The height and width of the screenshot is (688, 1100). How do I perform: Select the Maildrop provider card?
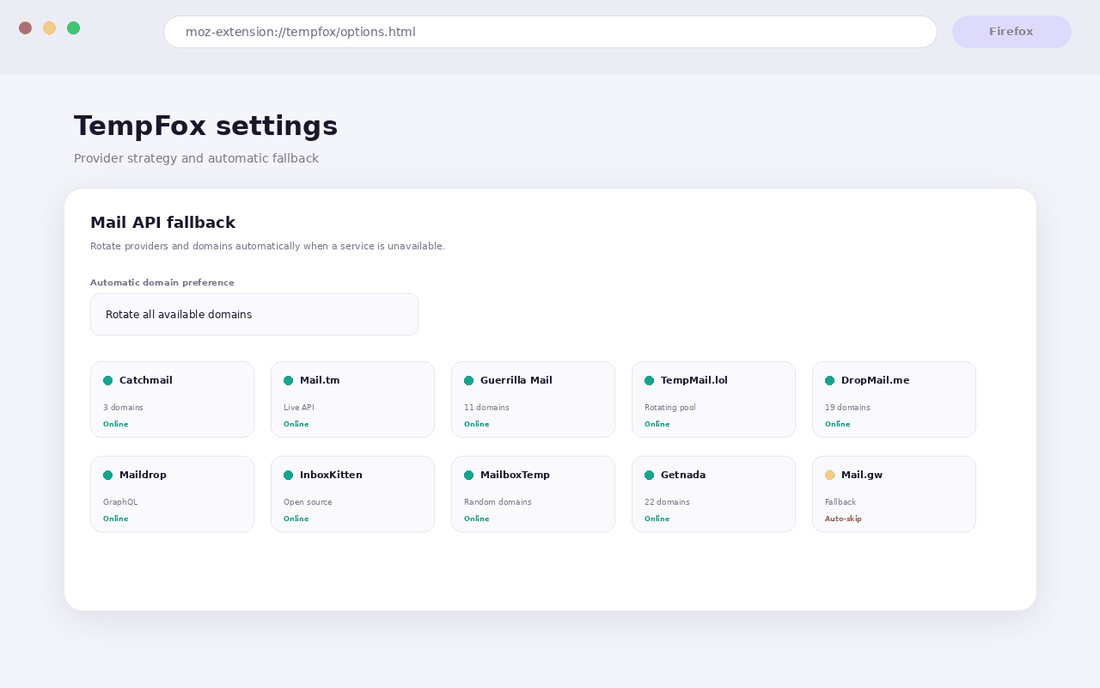172,494
